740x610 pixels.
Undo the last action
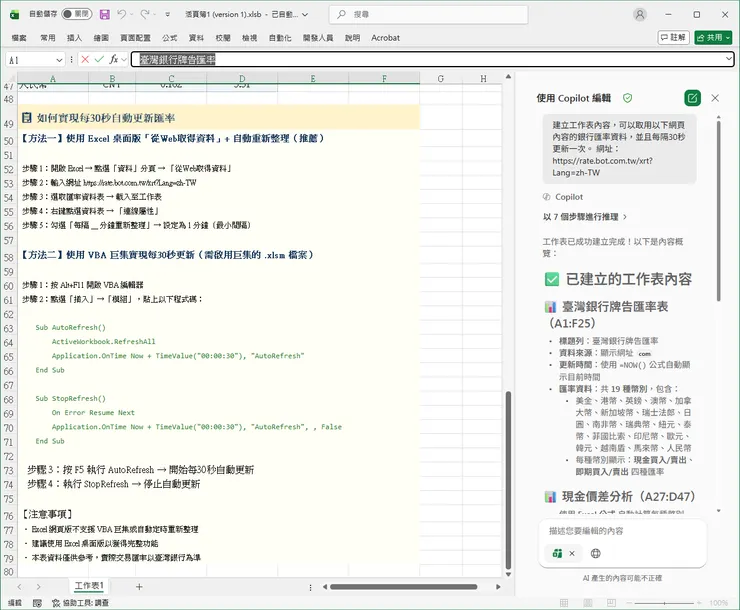tap(122, 15)
